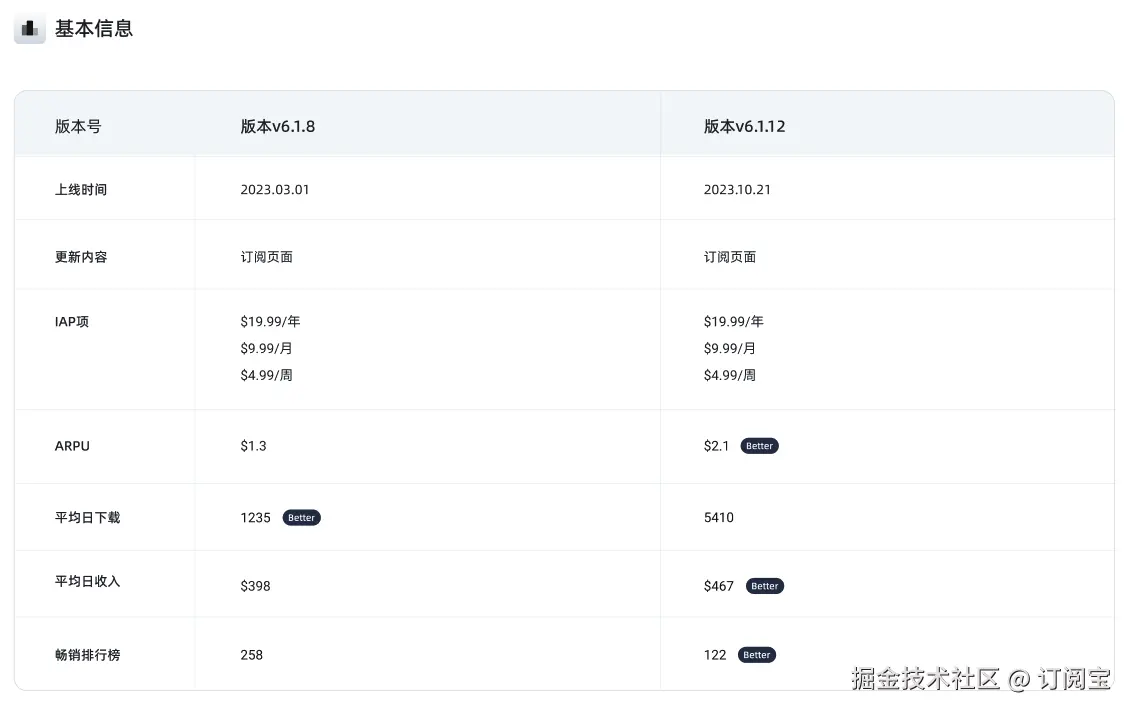
Task: Click the Better badge beside 1235 downloads
Action: (x=301, y=517)
